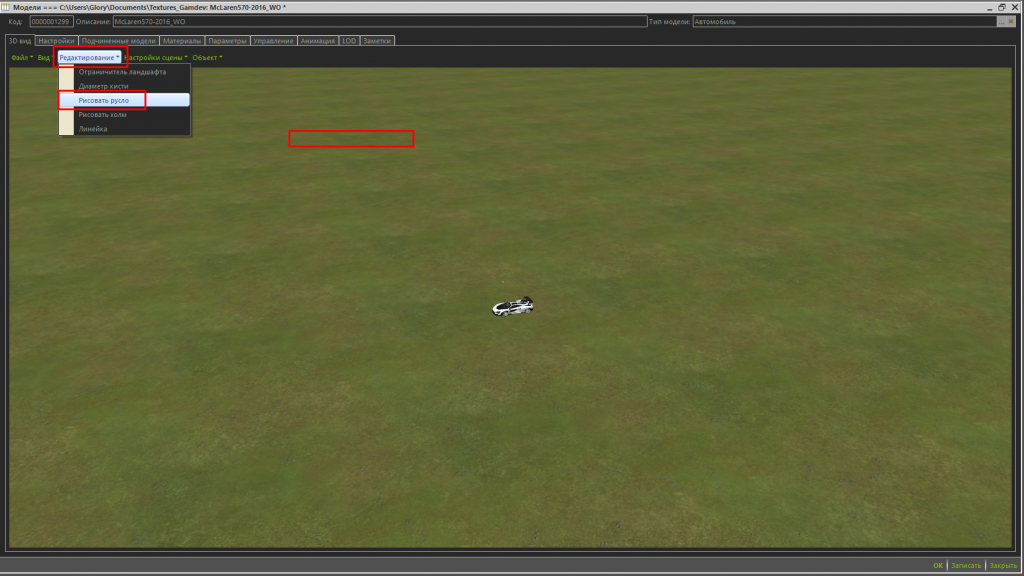
Task: Open the Вид menu
Action: (x=44, y=57)
